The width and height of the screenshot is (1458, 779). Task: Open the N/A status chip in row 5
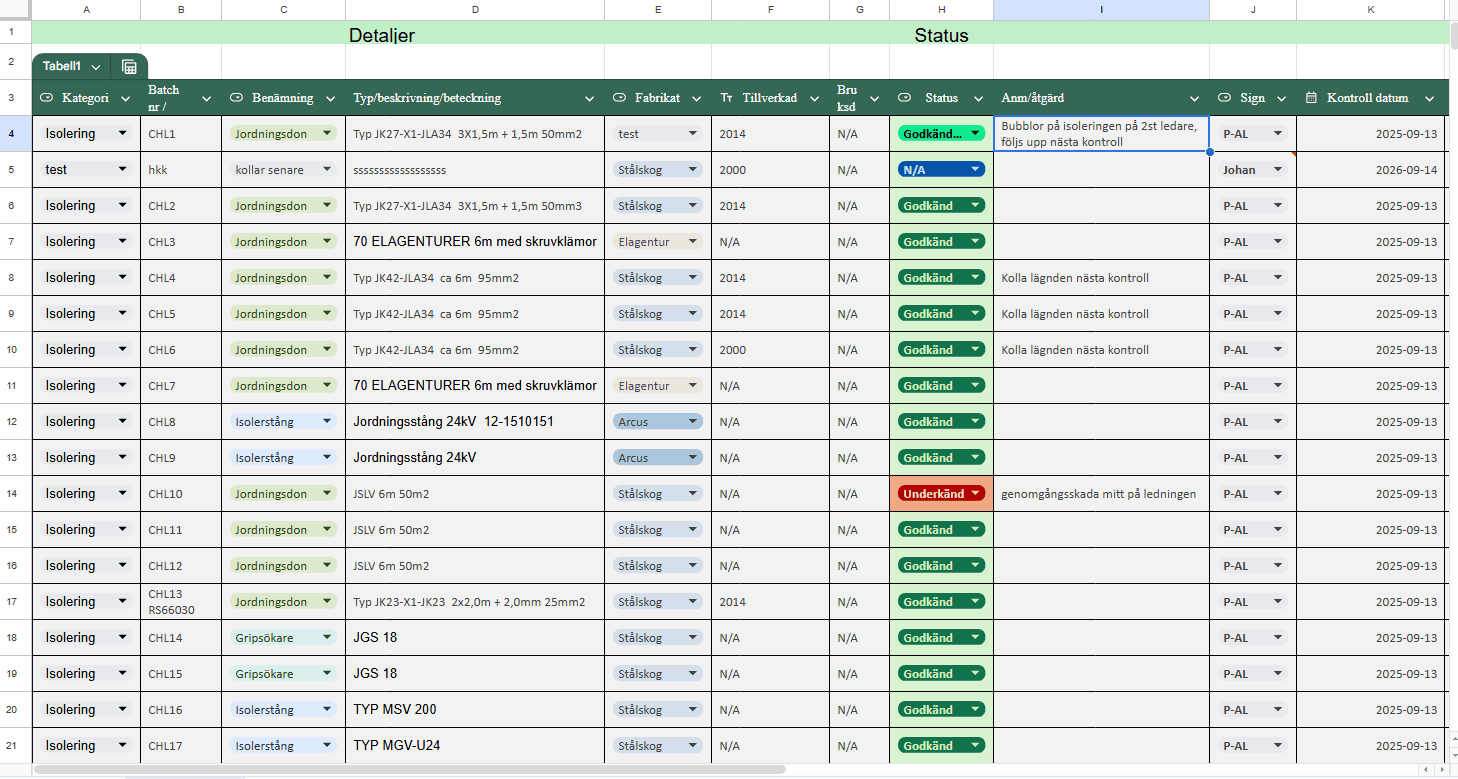(x=941, y=170)
